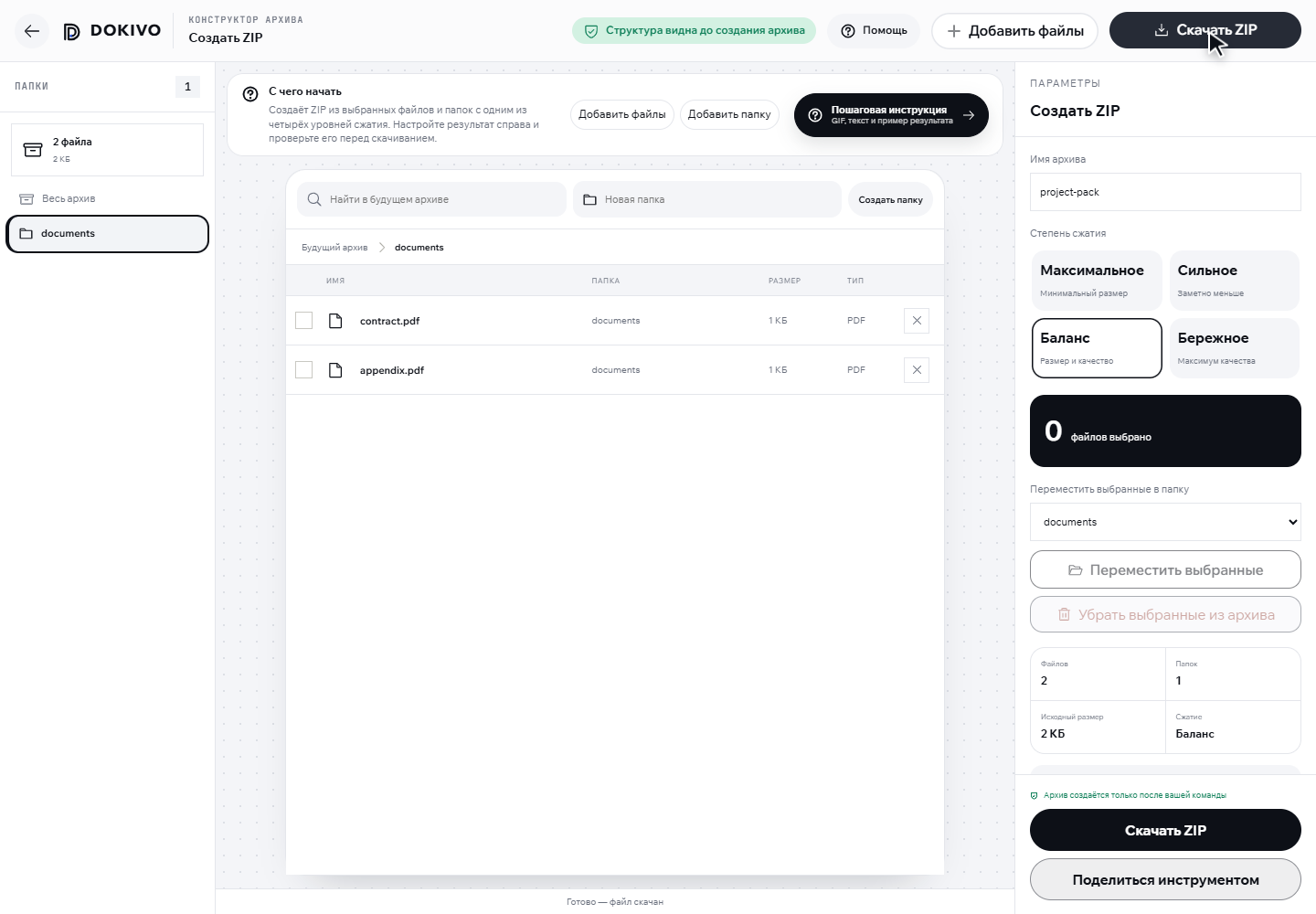Click the question icon beside С чего начать
Screen dimensions: 1316x914
250,94
